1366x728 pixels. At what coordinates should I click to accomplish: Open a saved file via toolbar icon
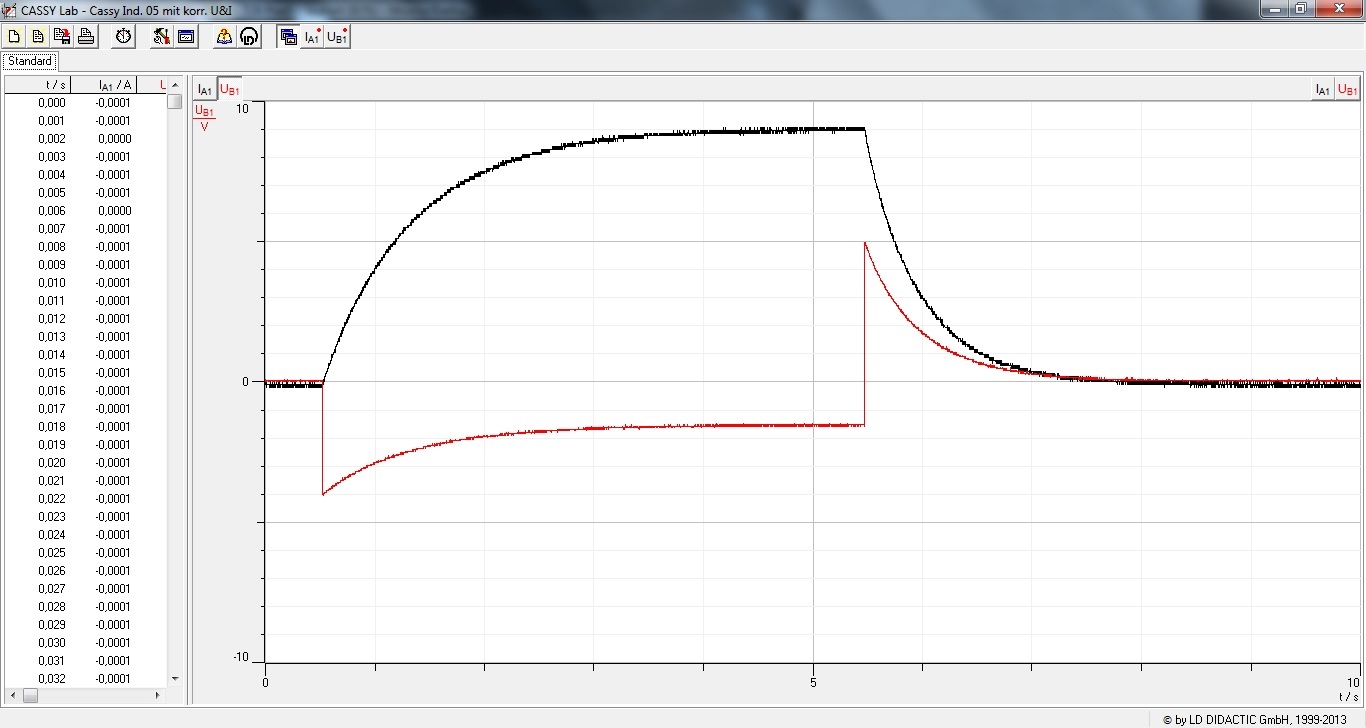[38, 37]
